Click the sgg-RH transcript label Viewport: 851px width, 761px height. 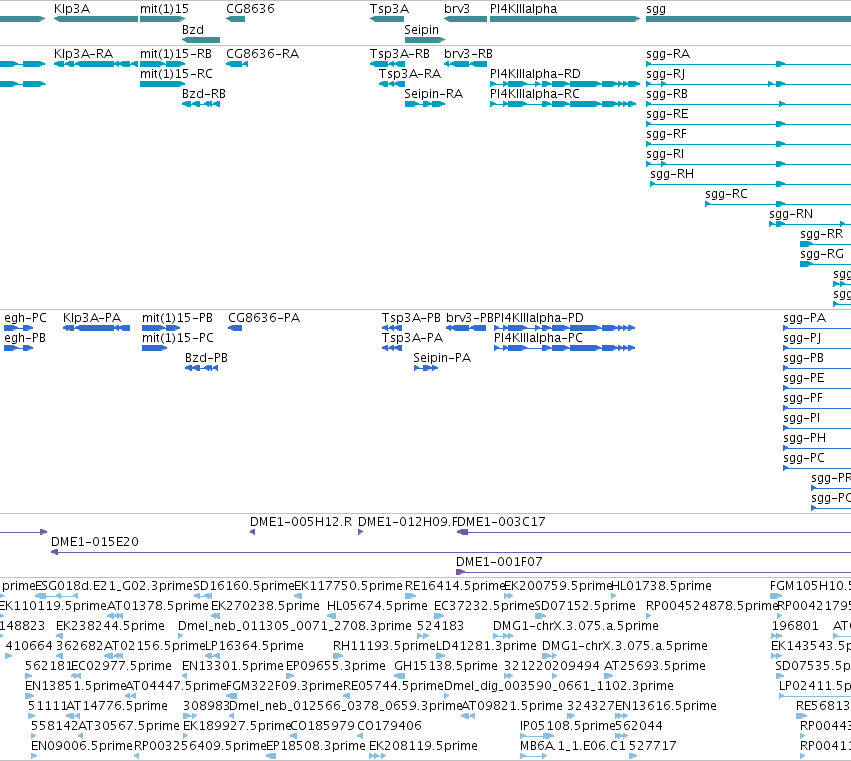(672, 174)
